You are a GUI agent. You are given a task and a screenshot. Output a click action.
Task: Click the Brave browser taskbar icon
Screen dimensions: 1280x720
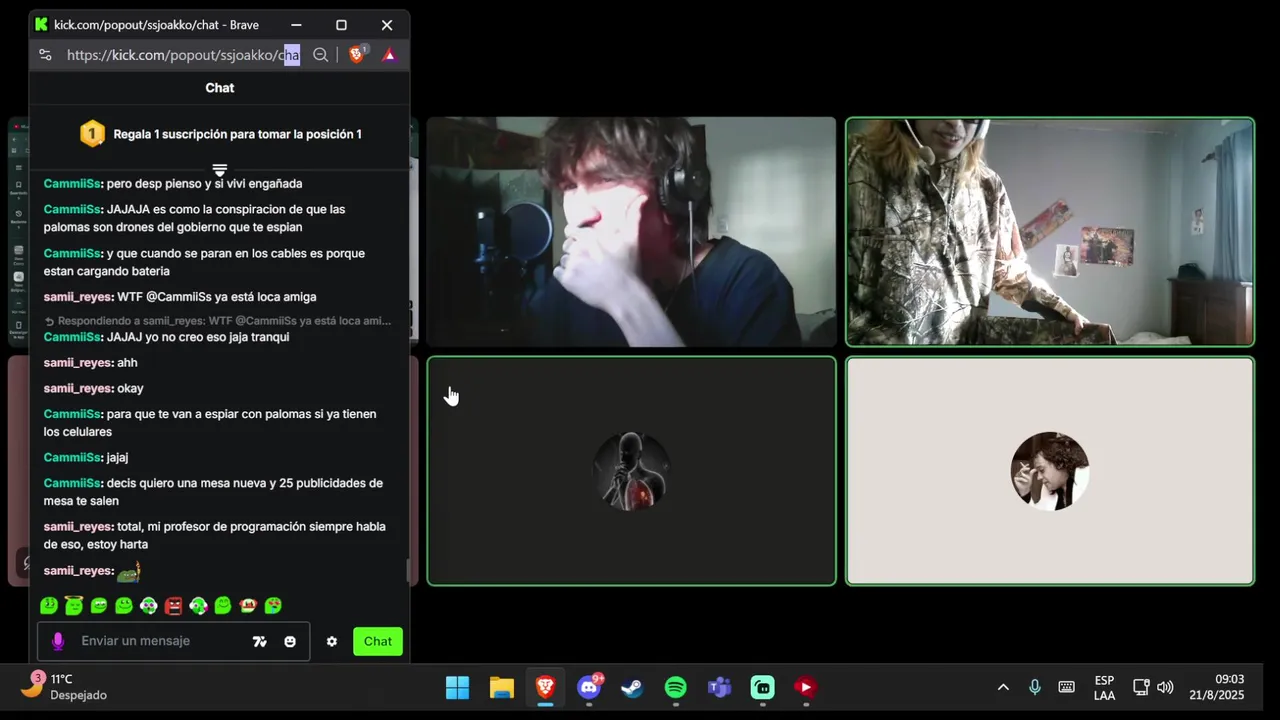point(545,688)
